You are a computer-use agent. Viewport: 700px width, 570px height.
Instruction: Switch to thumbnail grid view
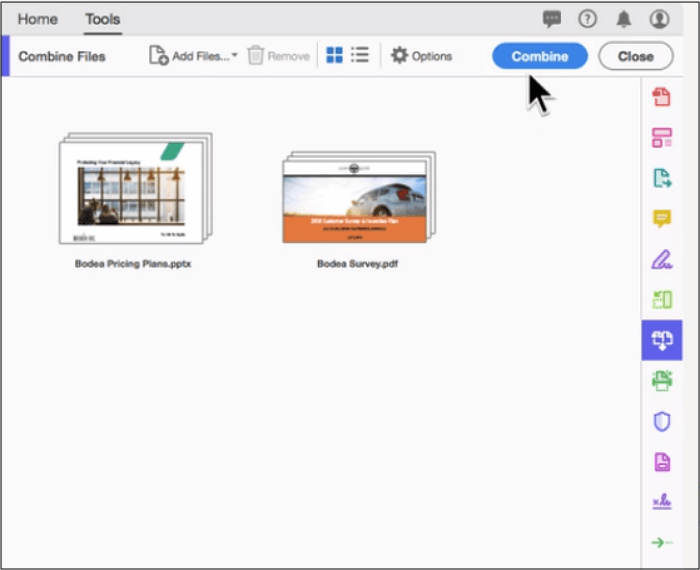tap(334, 55)
